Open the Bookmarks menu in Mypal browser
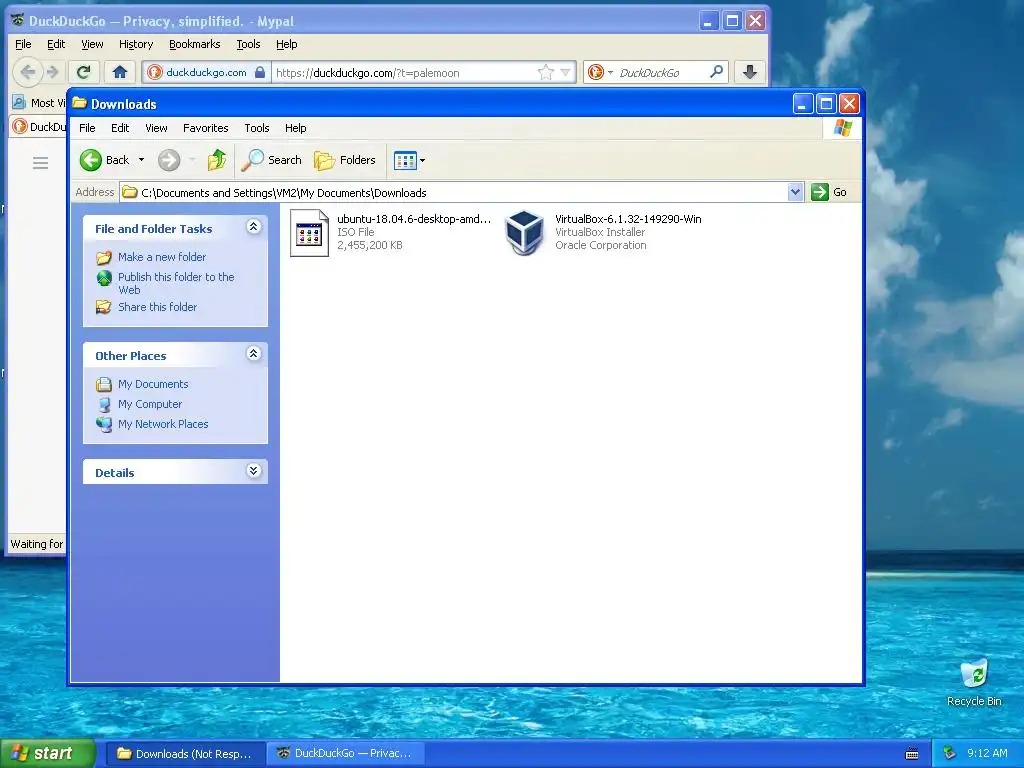This screenshot has width=1024, height=768. [x=195, y=44]
